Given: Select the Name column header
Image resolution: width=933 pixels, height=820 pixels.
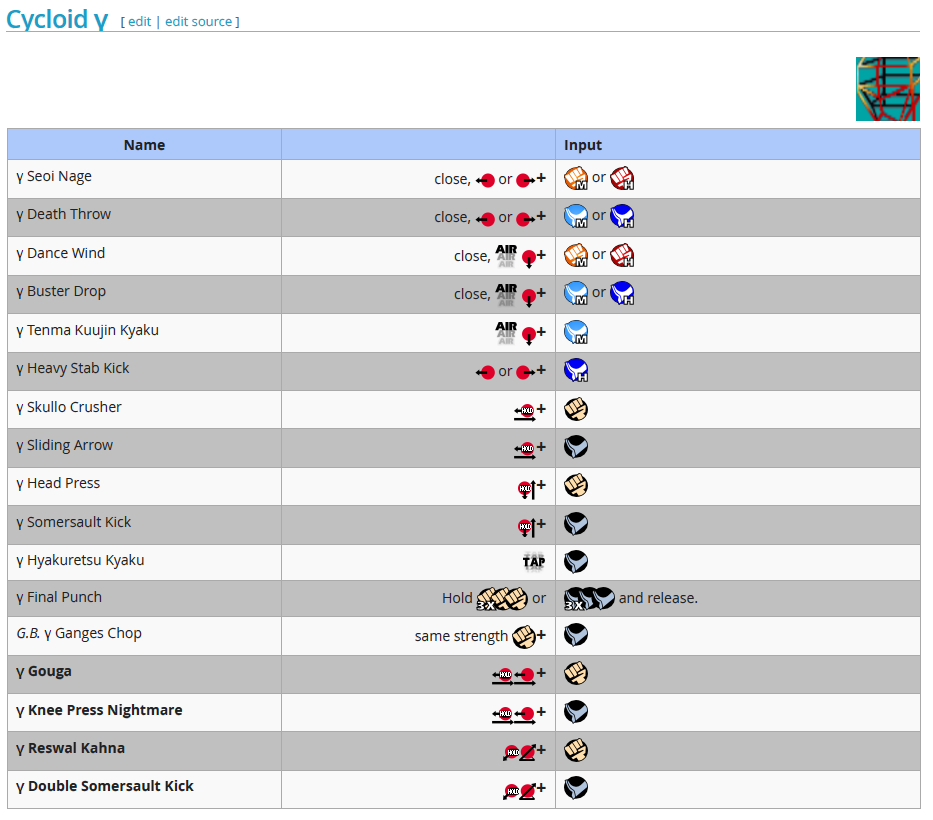Looking at the screenshot, I should click(144, 145).
